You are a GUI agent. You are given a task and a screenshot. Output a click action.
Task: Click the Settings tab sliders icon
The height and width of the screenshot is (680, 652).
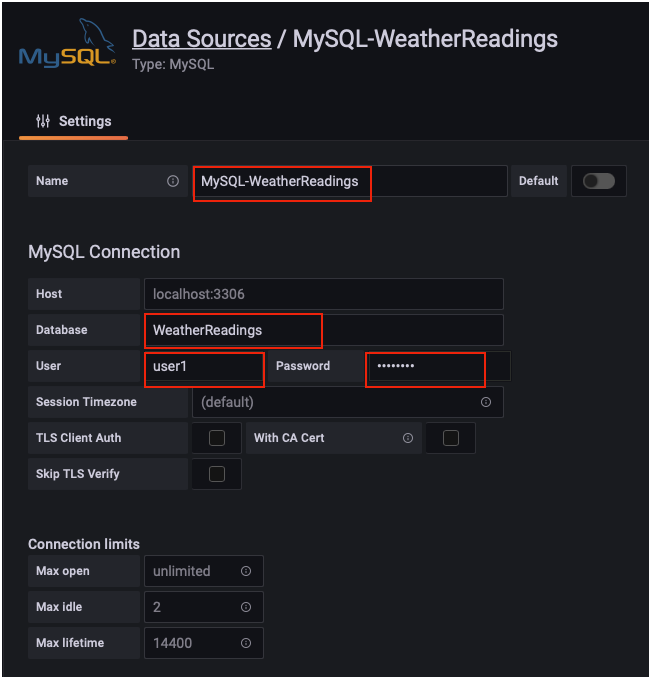pyautogui.click(x=43, y=121)
